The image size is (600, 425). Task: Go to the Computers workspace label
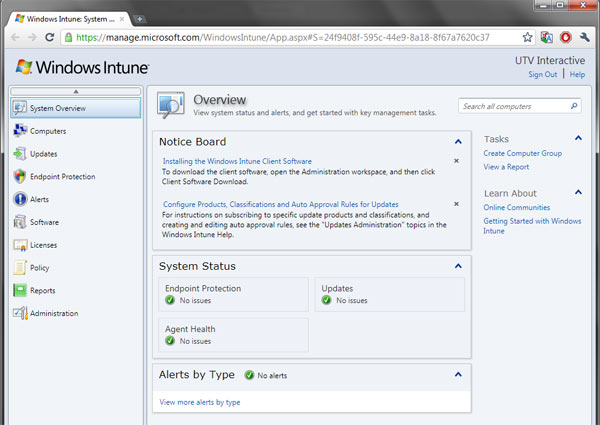48,131
